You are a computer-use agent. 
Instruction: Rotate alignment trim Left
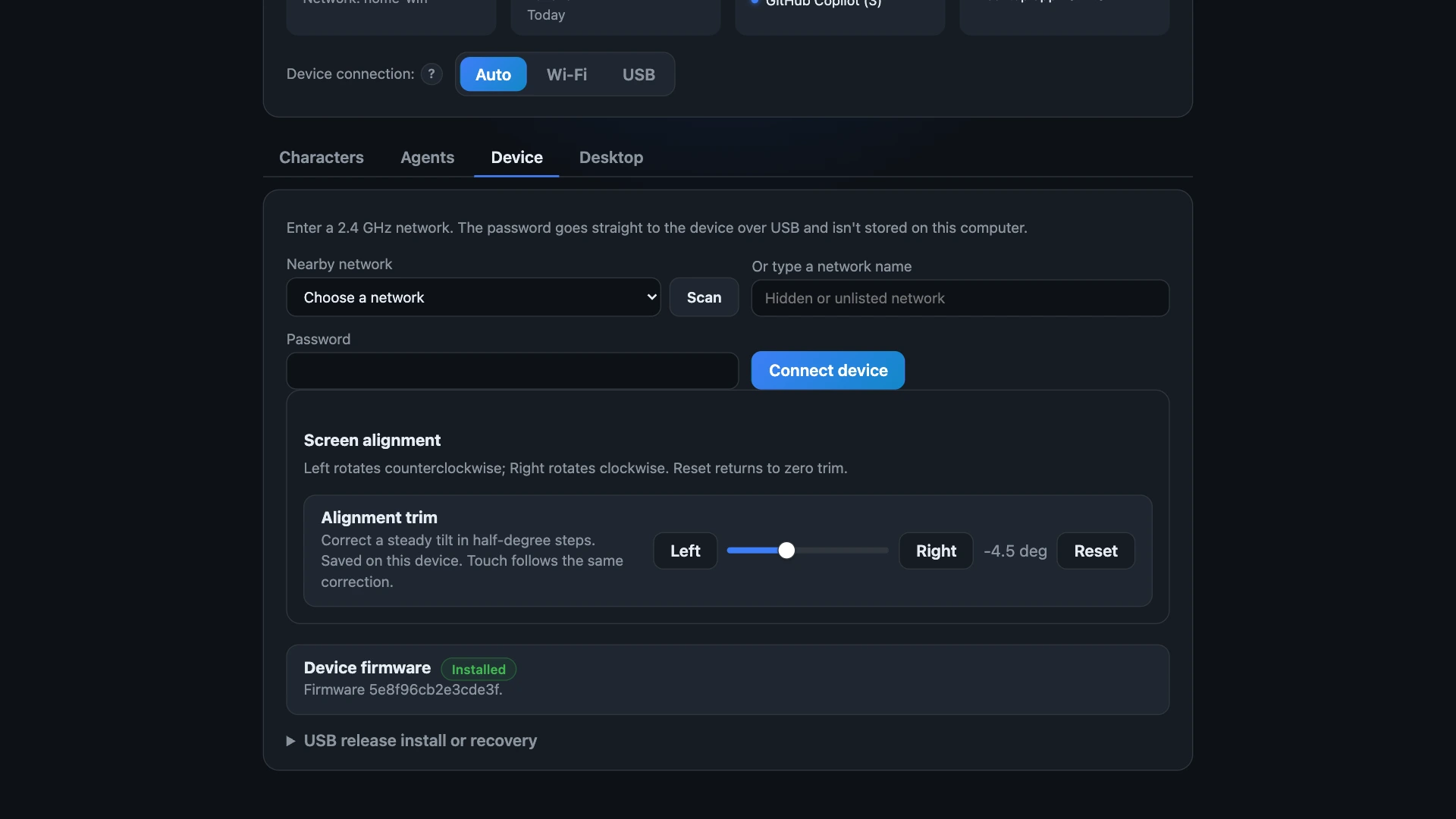click(x=686, y=551)
